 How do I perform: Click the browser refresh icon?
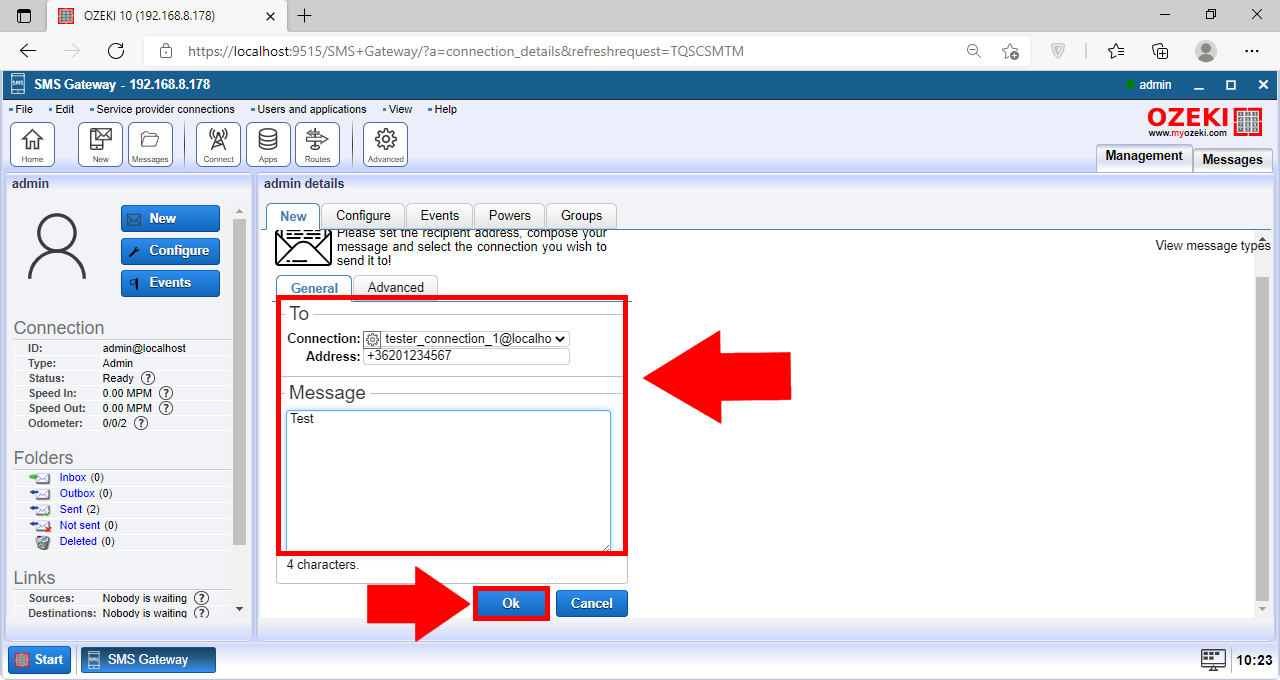point(116,51)
